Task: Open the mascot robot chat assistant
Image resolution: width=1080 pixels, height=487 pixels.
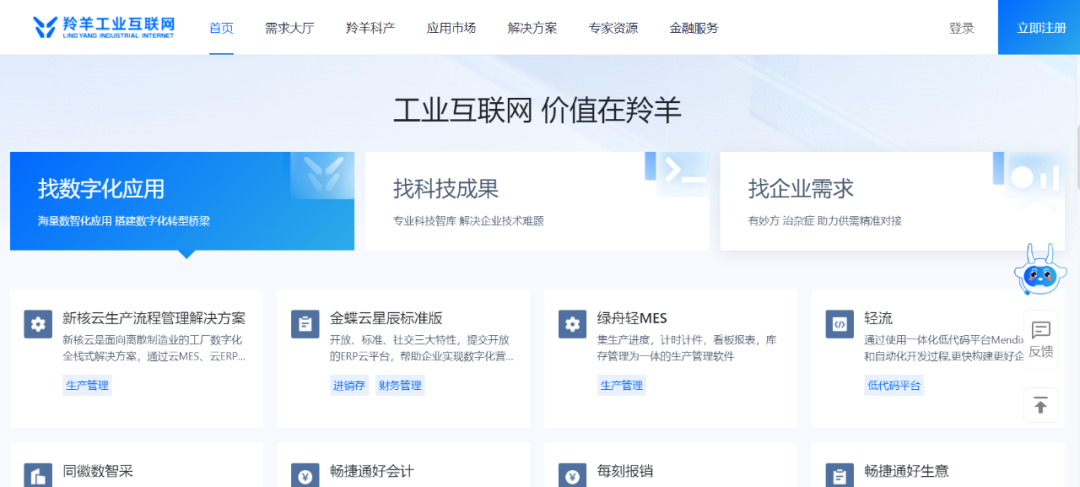Action: click(1040, 270)
